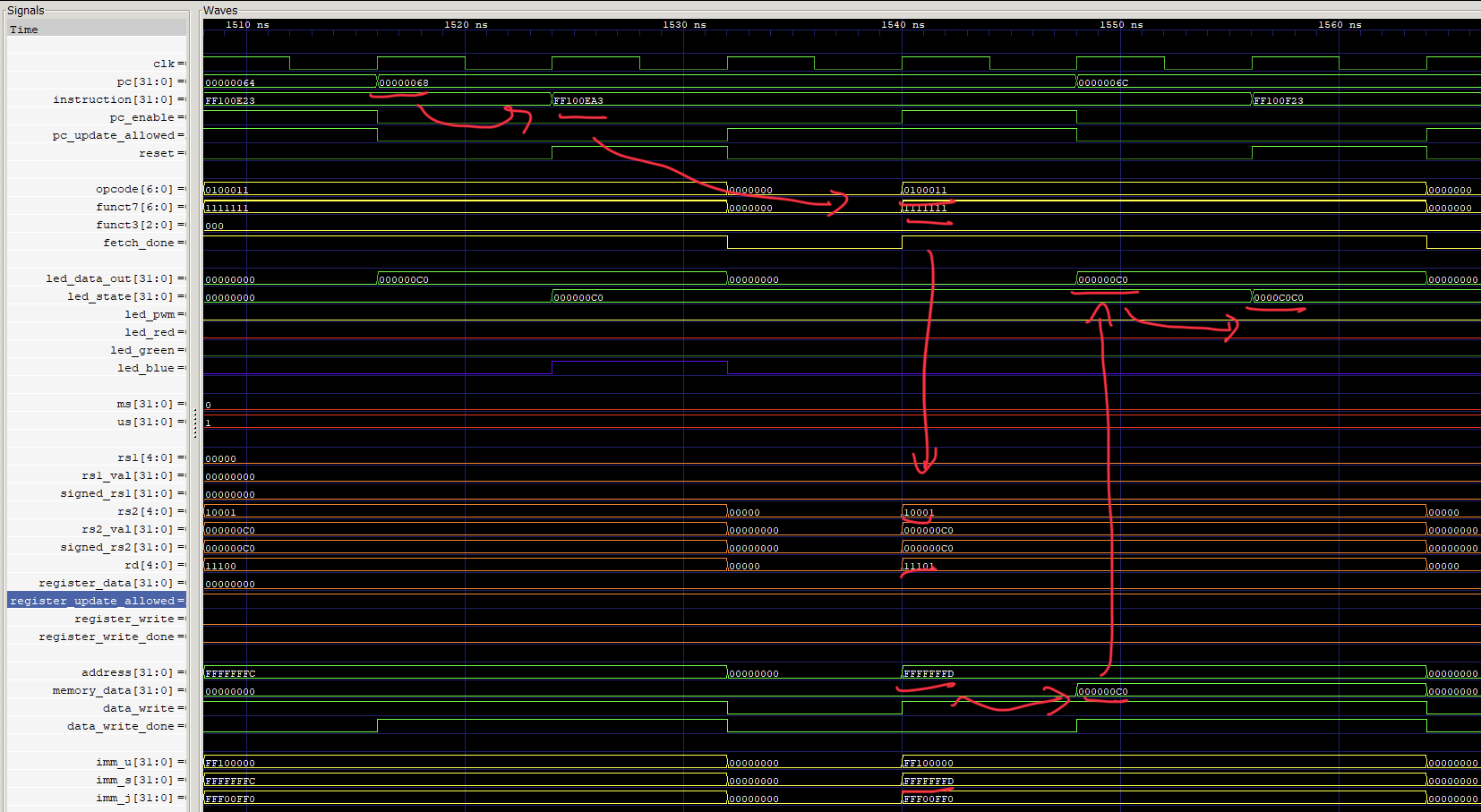Select the data_write signal

(97, 708)
